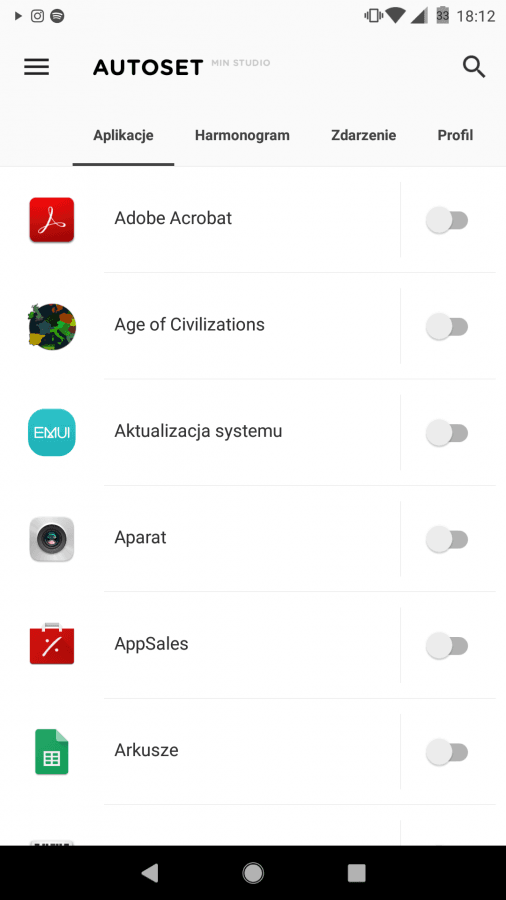The height and width of the screenshot is (900, 506).
Task: Switch on the Arkusze toggle
Action: pos(447,752)
